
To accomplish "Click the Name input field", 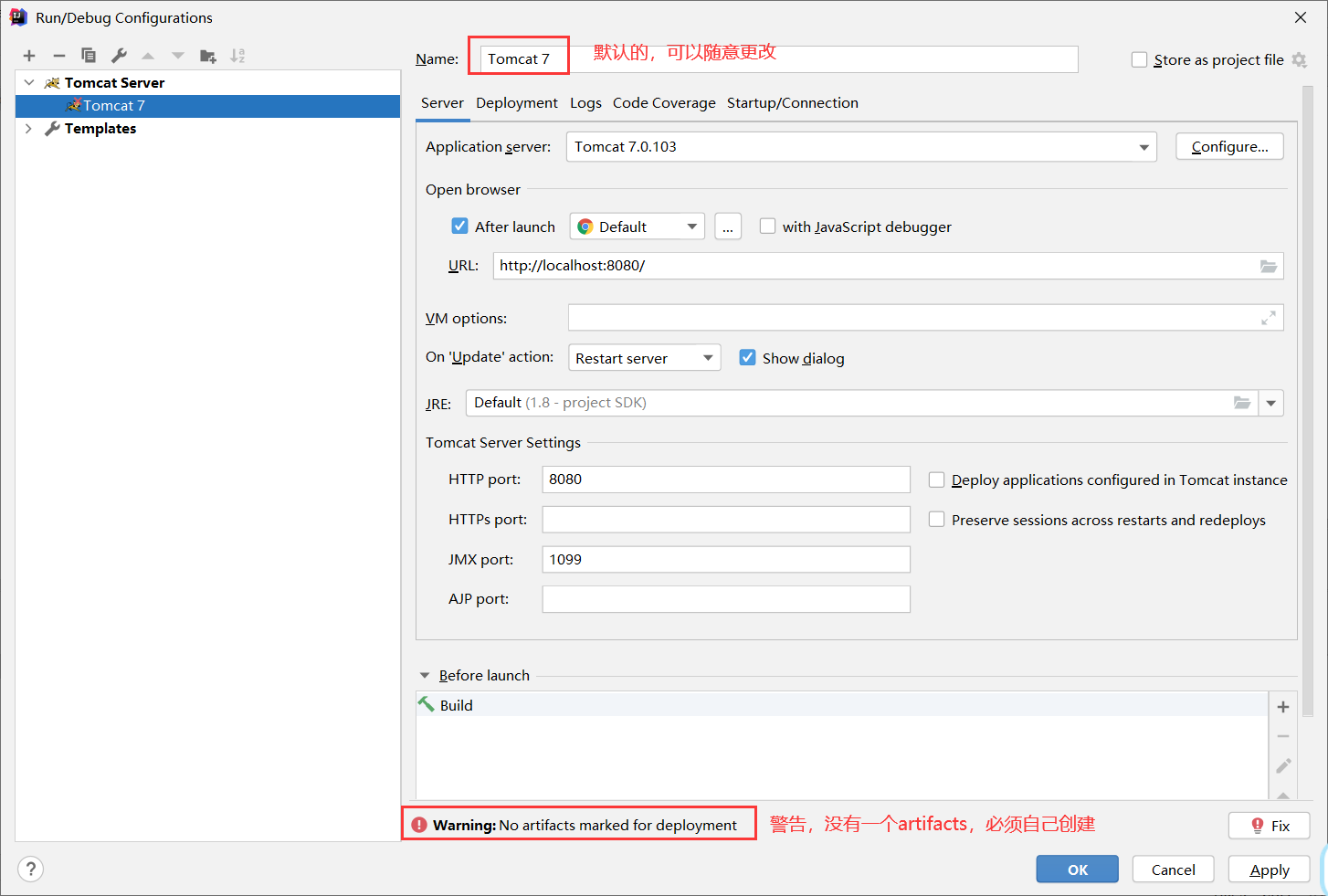I will [779, 59].
